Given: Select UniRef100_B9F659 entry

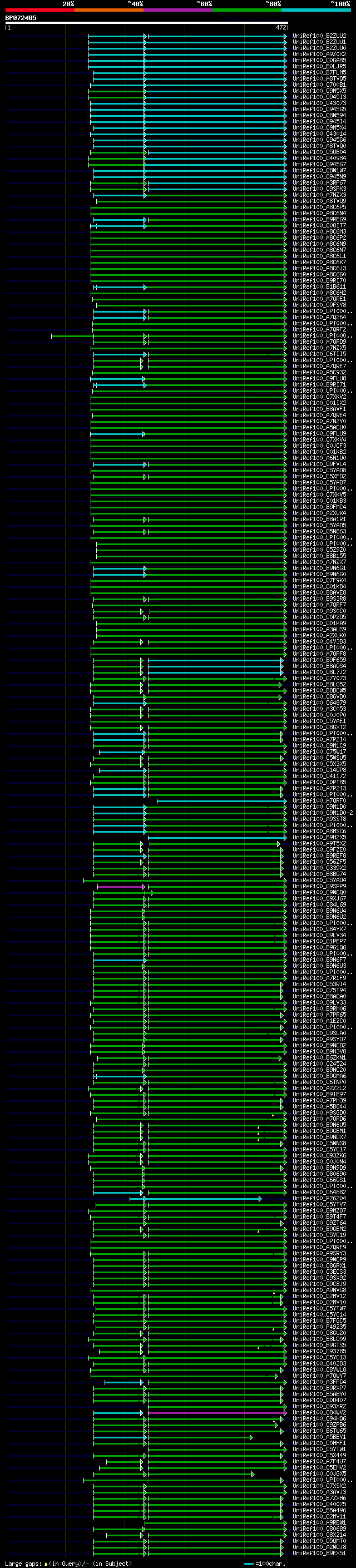Looking at the screenshot, I should pos(319,660).
